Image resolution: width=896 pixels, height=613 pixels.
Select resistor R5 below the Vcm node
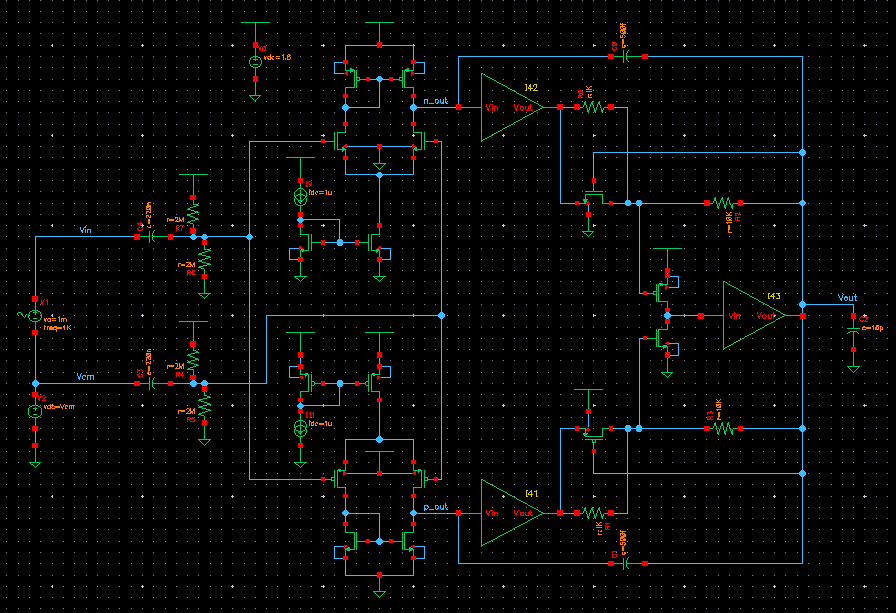click(204, 406)
